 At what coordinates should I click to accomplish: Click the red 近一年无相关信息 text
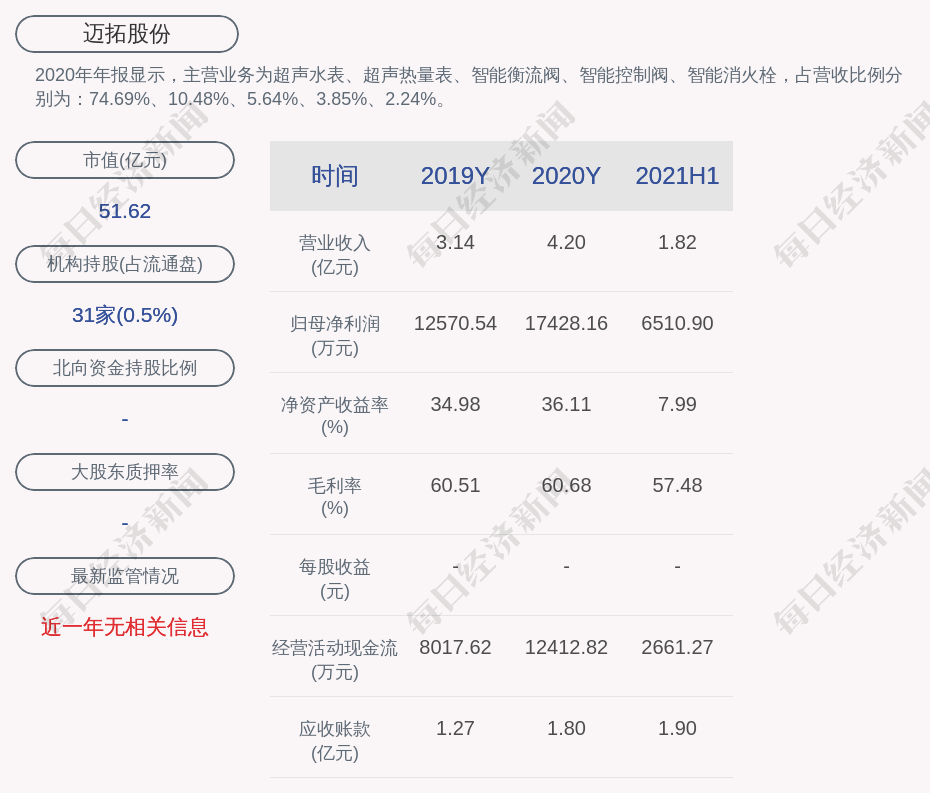(125, 627)
